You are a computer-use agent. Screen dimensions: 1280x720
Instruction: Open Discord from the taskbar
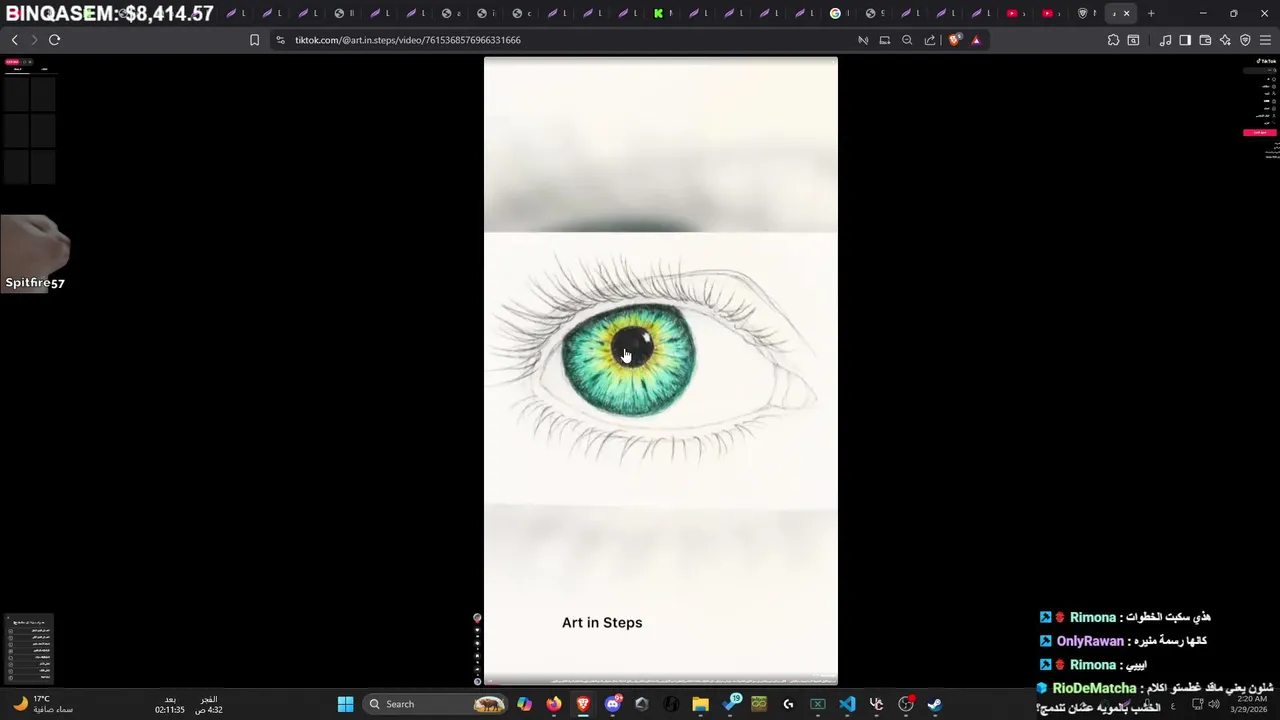point(613,704)
